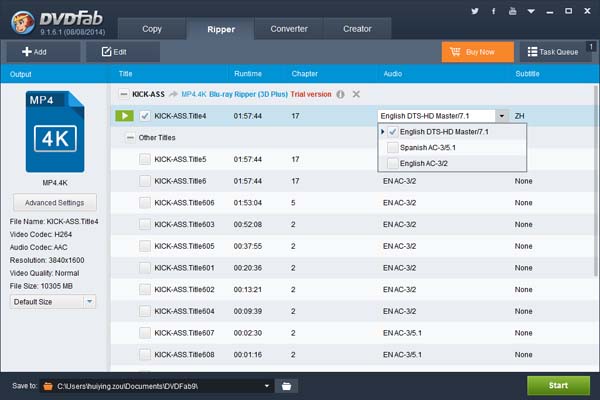Open the Facebook link icon
Viewport: 600px width, 400px height.
494,11
